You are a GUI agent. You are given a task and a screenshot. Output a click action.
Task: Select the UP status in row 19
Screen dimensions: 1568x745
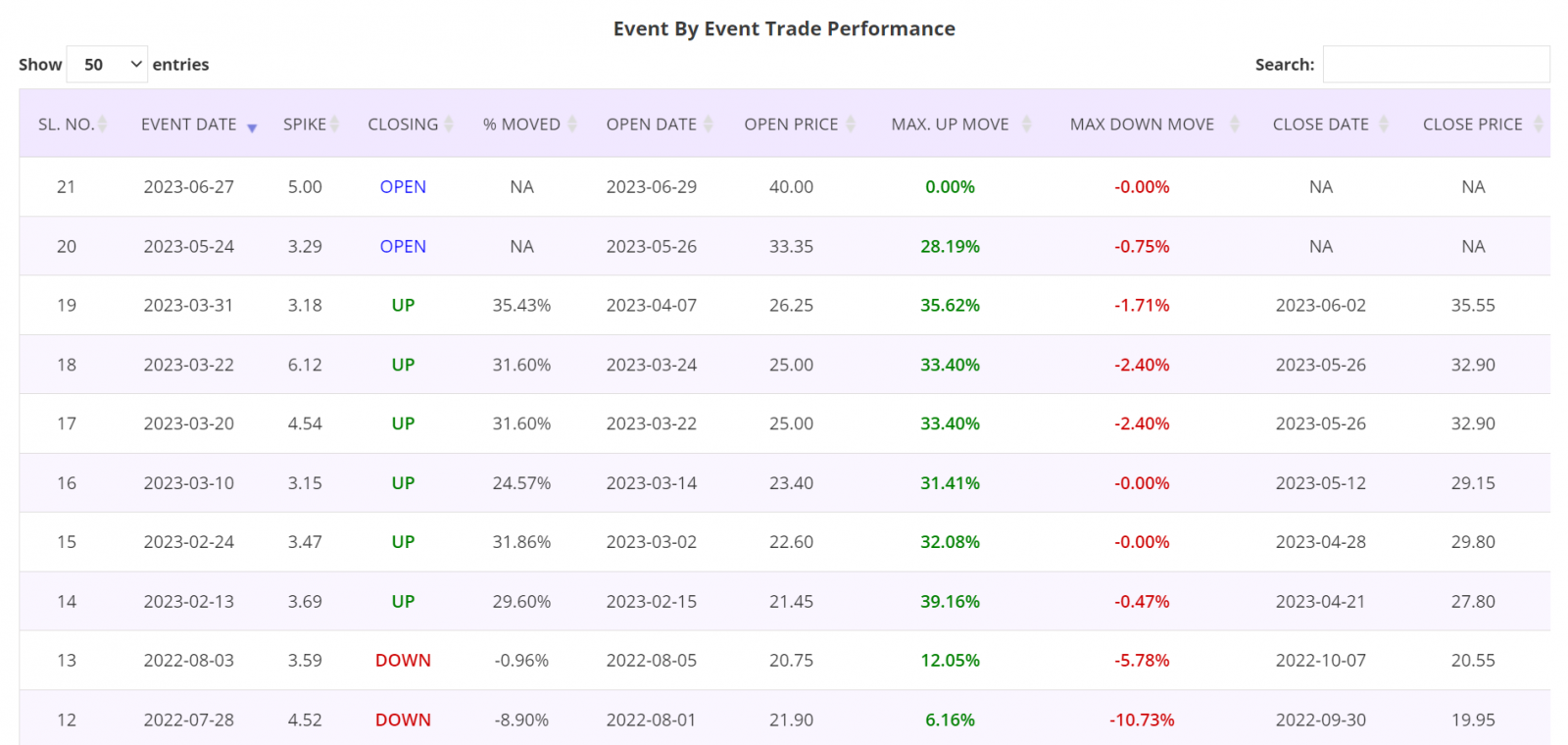coord(403,306)
